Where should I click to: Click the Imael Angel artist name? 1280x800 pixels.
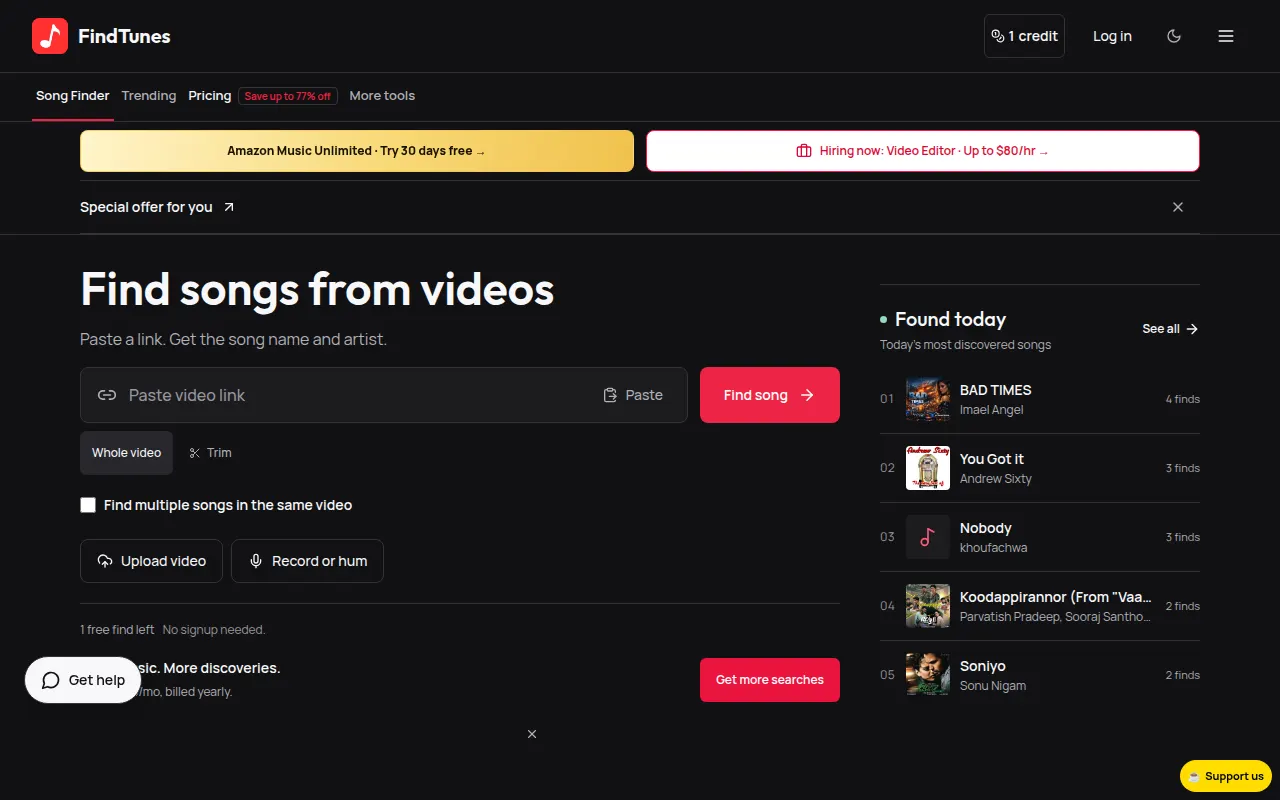pos(992,410)
